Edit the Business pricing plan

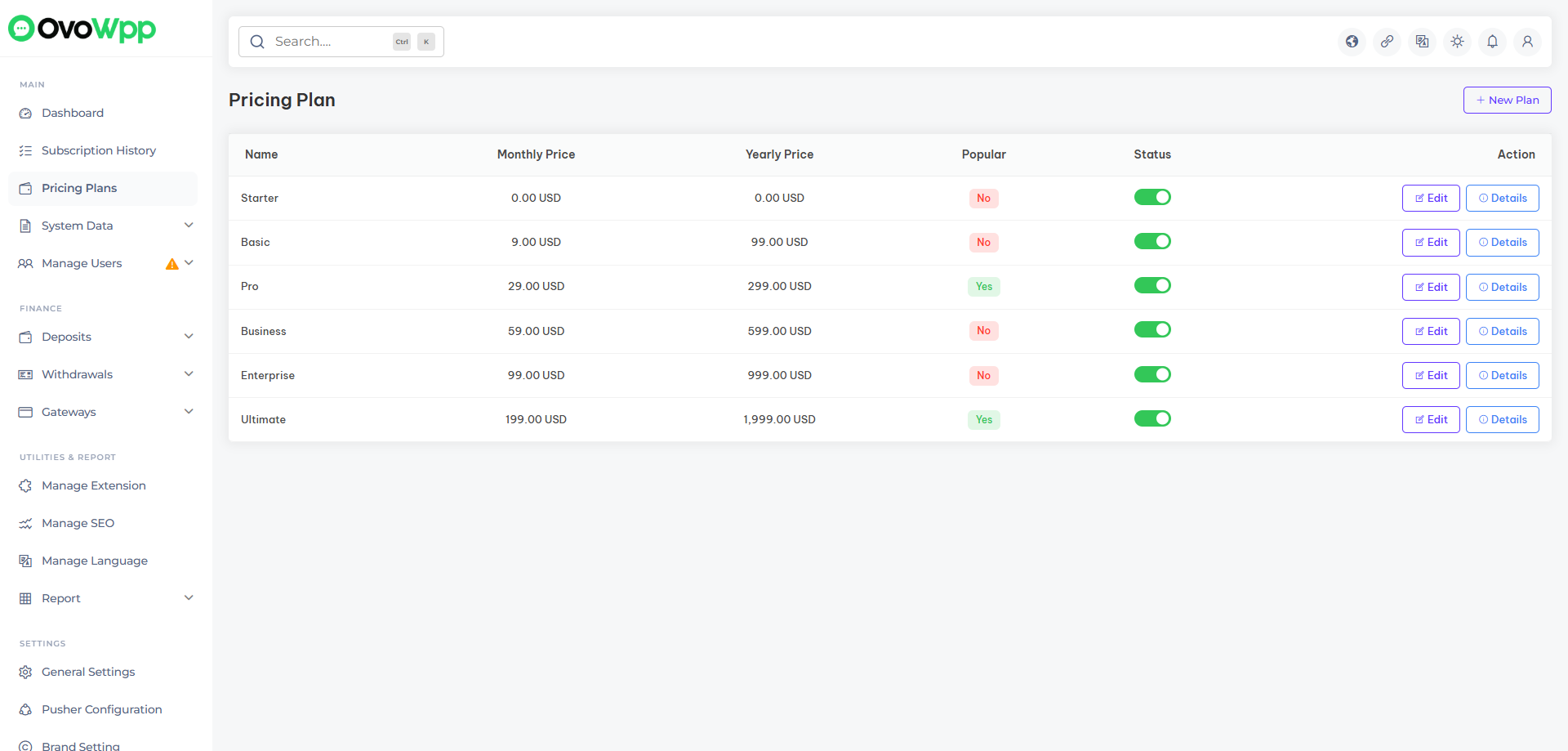pos(1431,331)
